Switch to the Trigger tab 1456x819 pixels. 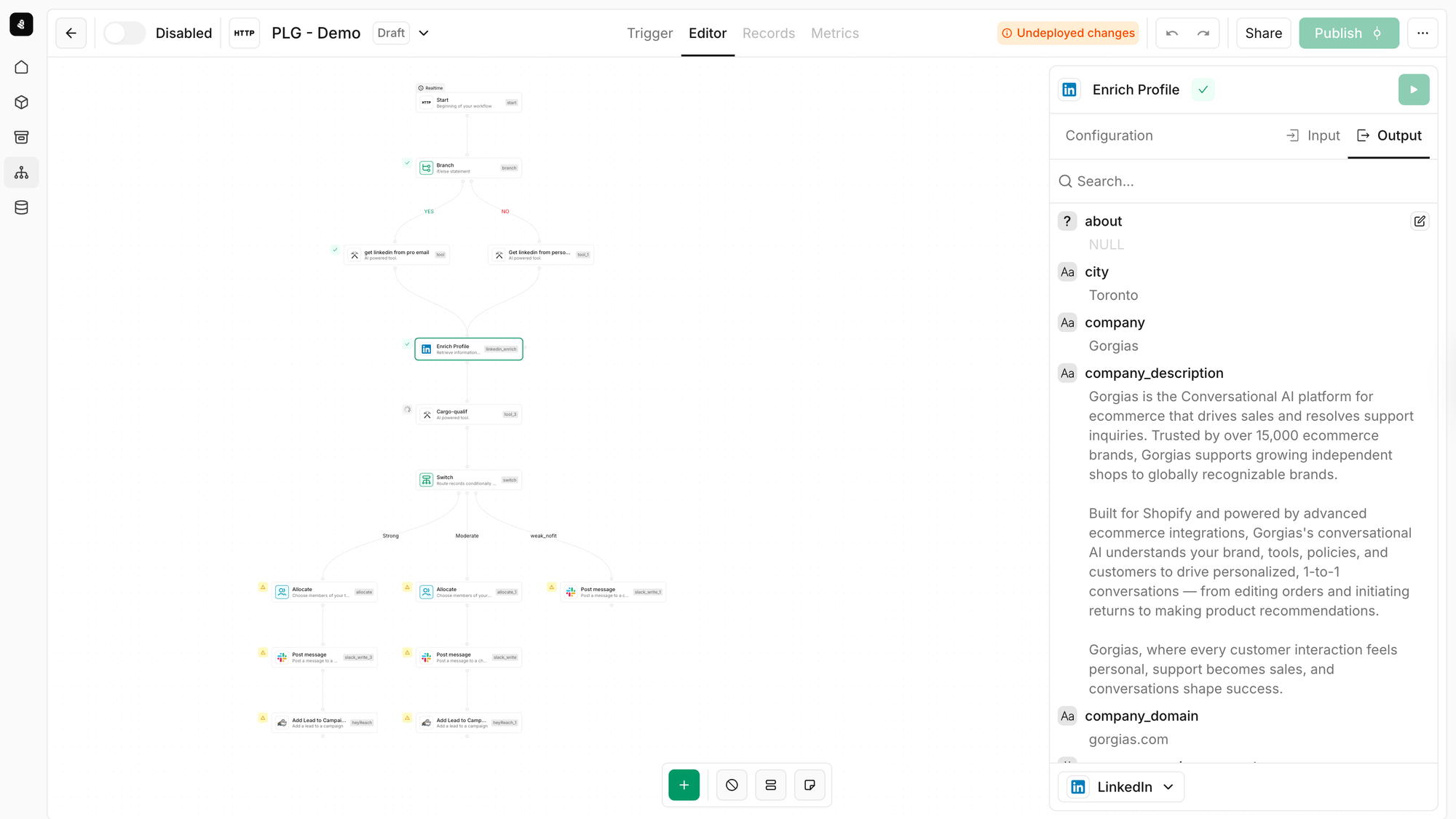pos(649,33)
